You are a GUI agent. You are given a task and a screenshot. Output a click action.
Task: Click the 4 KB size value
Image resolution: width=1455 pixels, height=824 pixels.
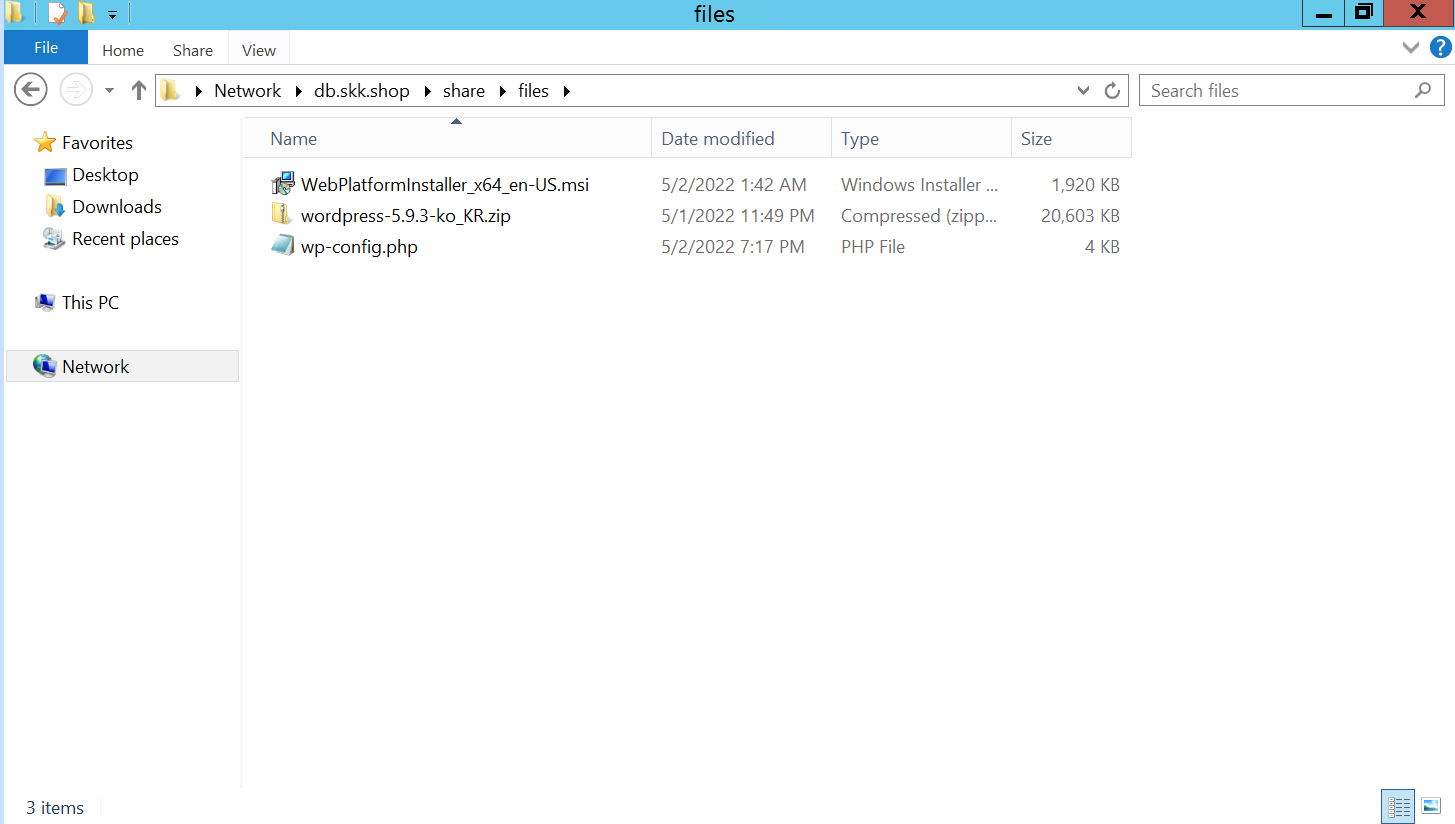(x=1102, y=247)
